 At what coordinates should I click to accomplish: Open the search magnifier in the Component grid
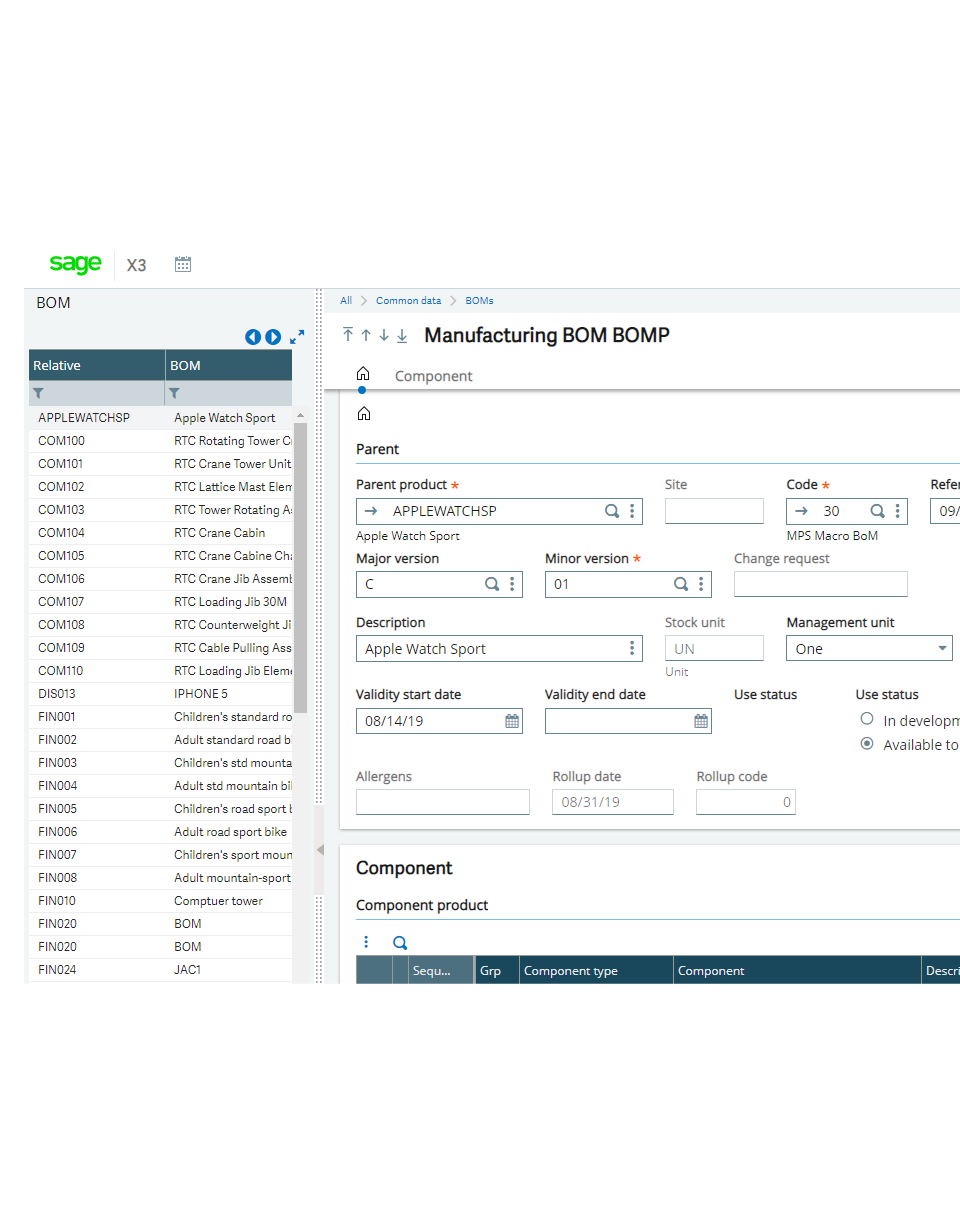400,942
